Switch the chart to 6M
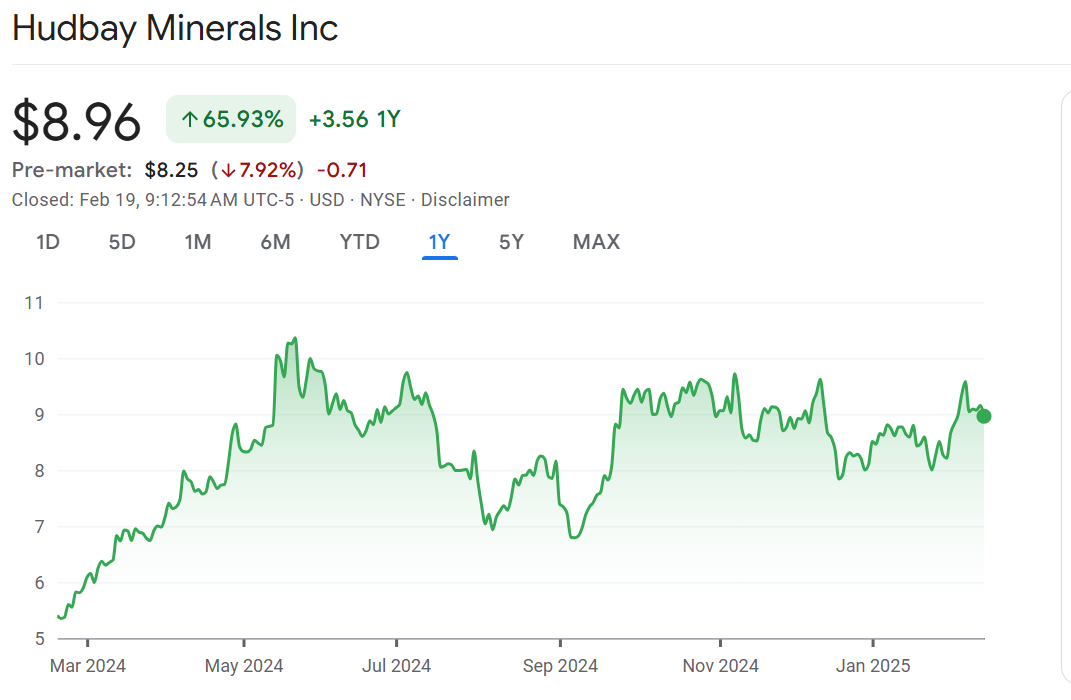This screenshot has height=700, width=1071. pyautogui.click(x=275, y=242)
